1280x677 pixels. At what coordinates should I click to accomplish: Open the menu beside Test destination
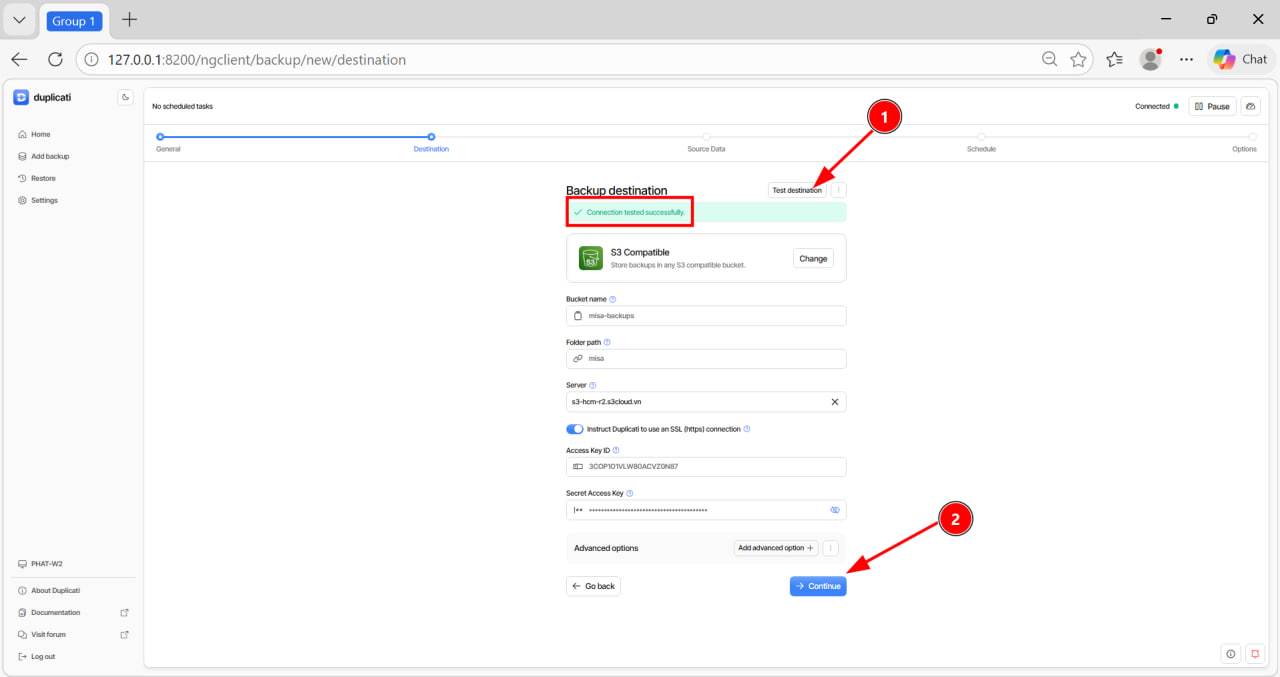point(838,190)
